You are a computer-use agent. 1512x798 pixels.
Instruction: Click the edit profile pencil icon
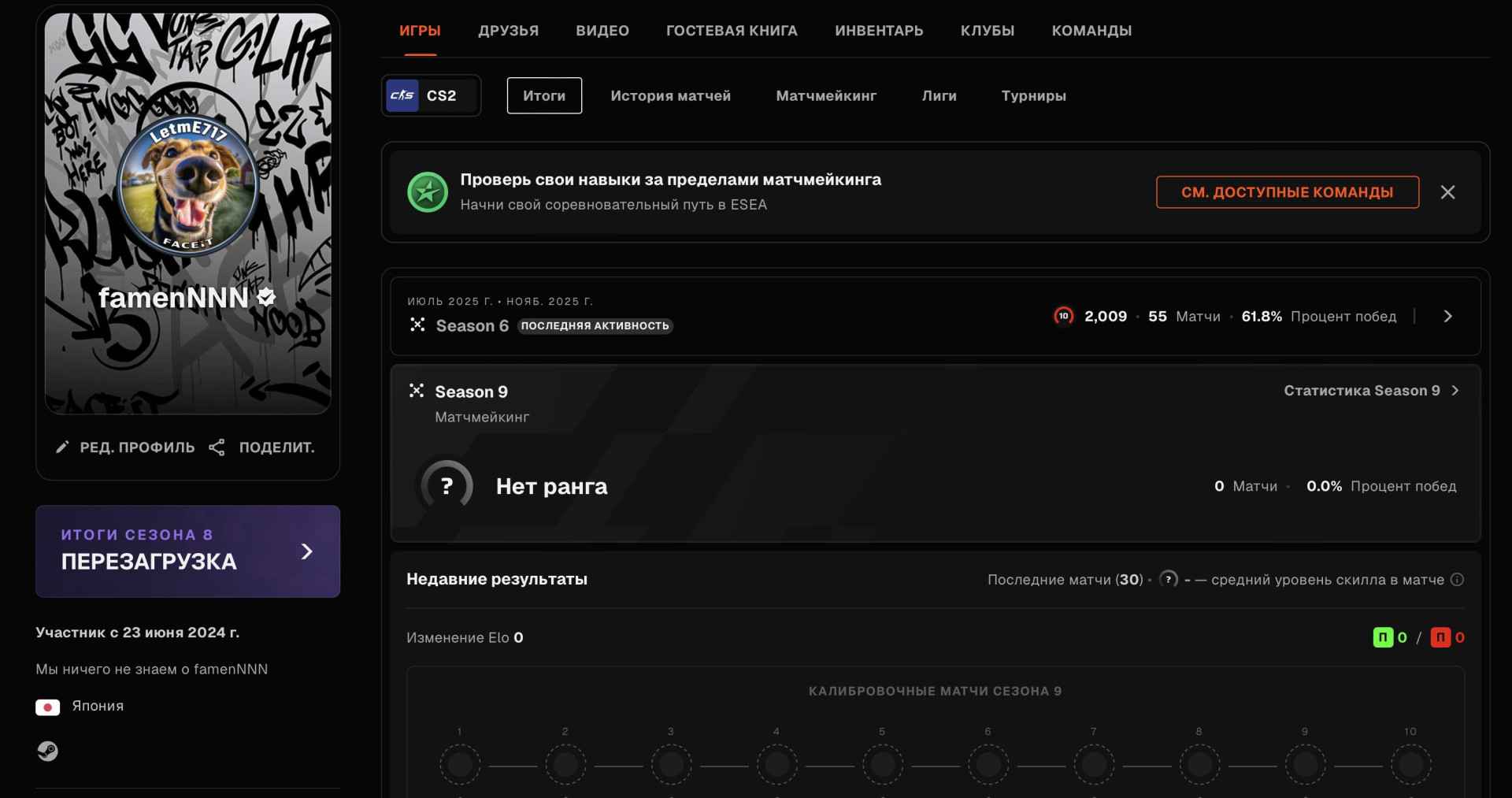click(62, 447)
